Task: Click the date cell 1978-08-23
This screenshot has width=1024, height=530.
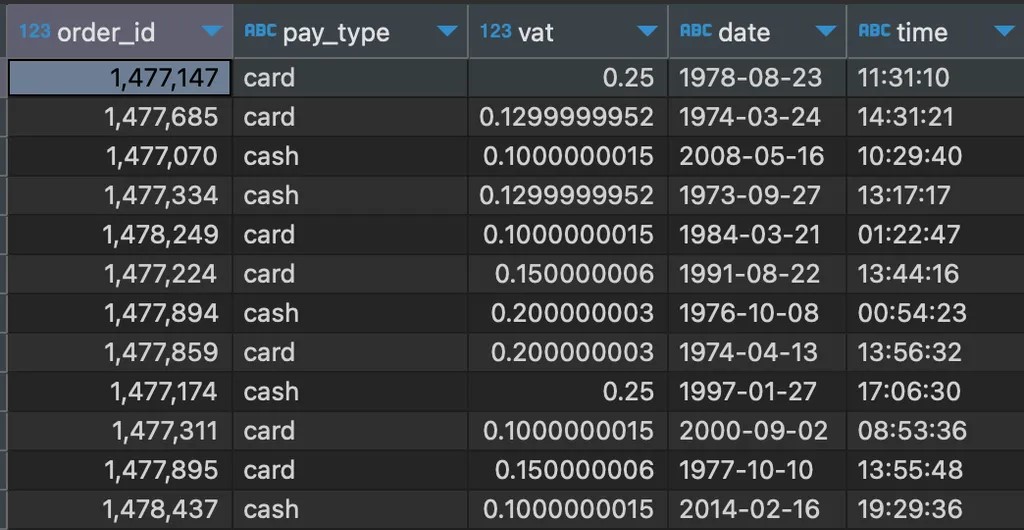Action: [757, 78]
